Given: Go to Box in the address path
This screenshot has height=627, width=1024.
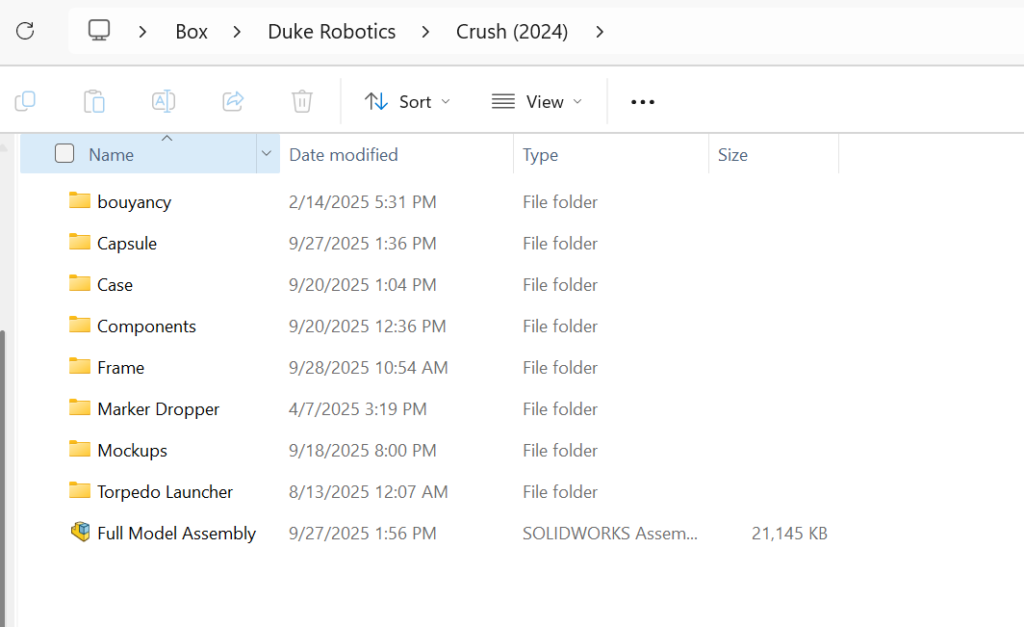Looking at the screenshot, I should (x=191, y=31).
